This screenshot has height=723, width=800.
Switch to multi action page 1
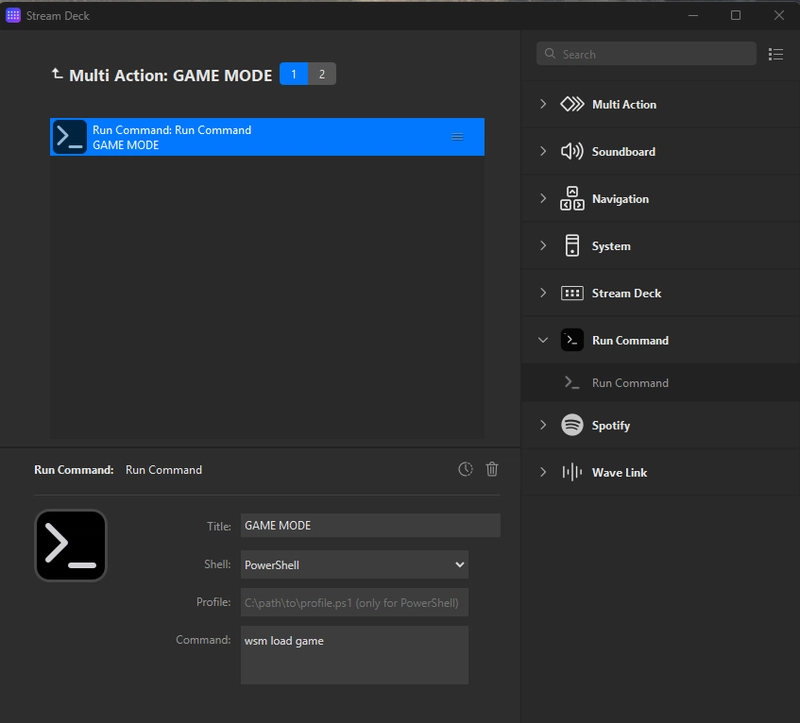(x=293, y=74)
